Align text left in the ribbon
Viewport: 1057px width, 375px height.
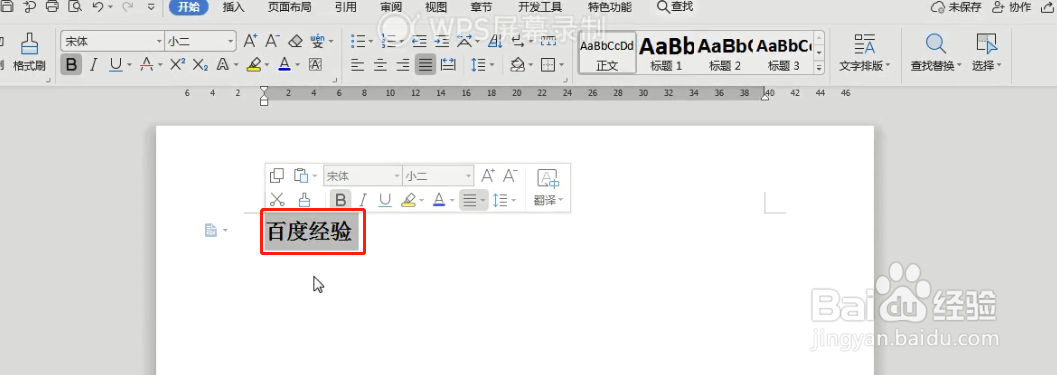click(x=358, y=65)
